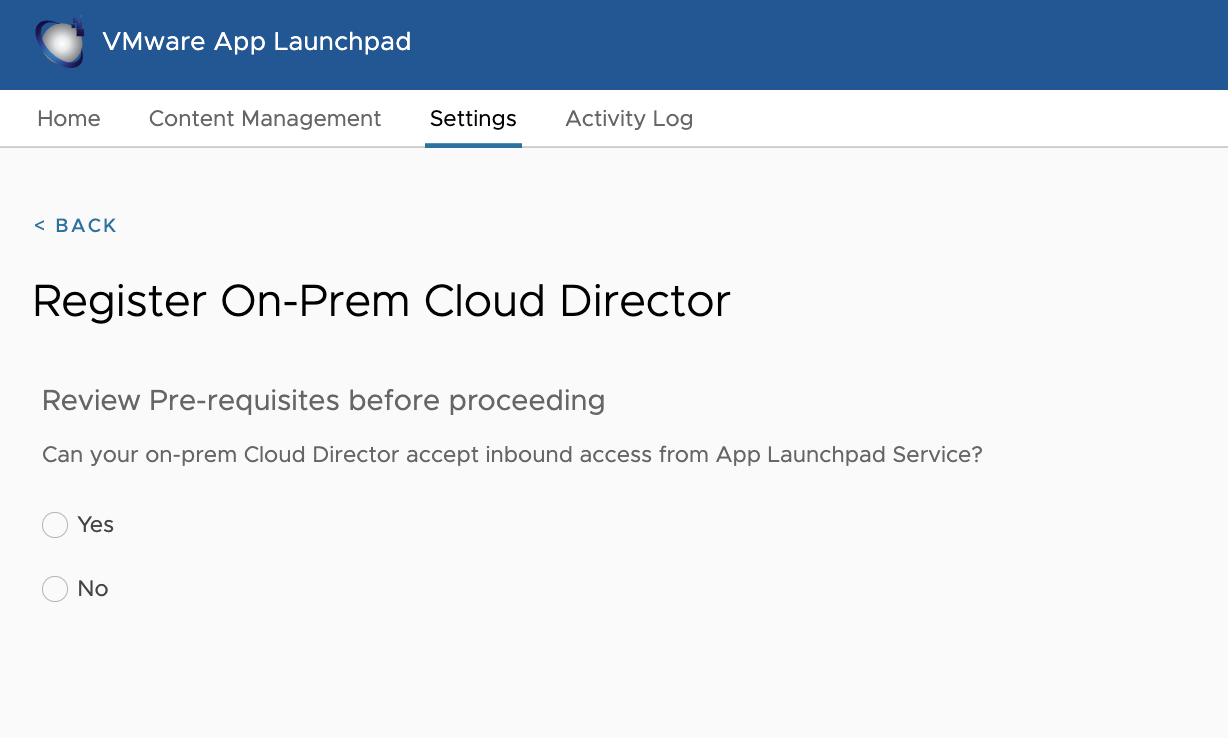Screen dimensions: 1228x738
Task: Click the "VMware App Launchpad" header title
Action: coord(257,42)
